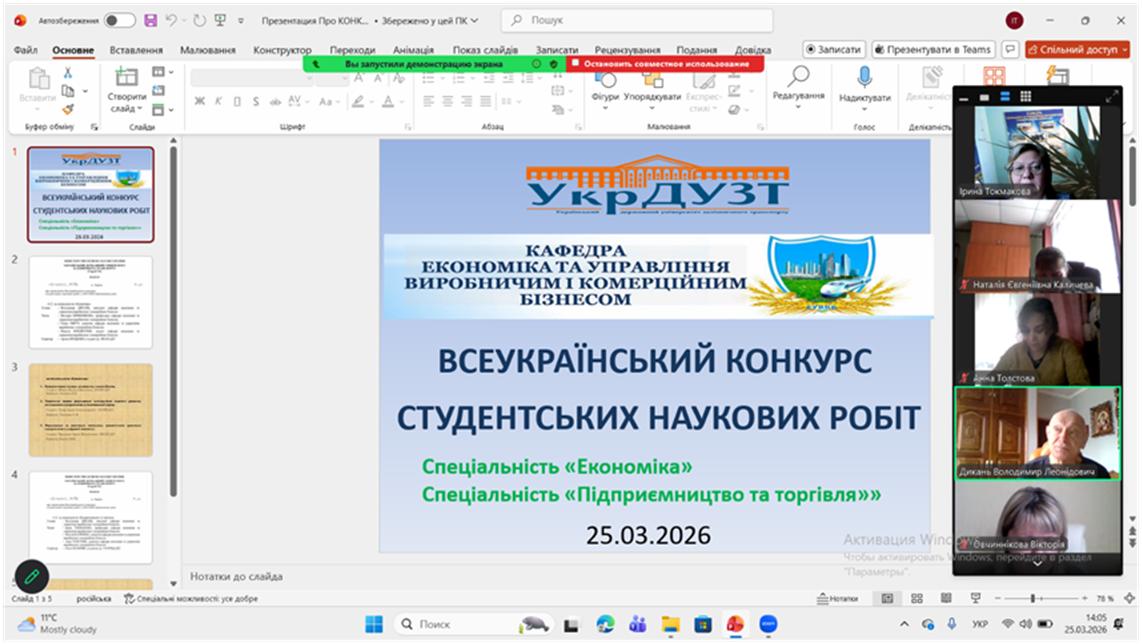Toggle bold Ж formatting
1142x644 pixels.
coord(199,101)
